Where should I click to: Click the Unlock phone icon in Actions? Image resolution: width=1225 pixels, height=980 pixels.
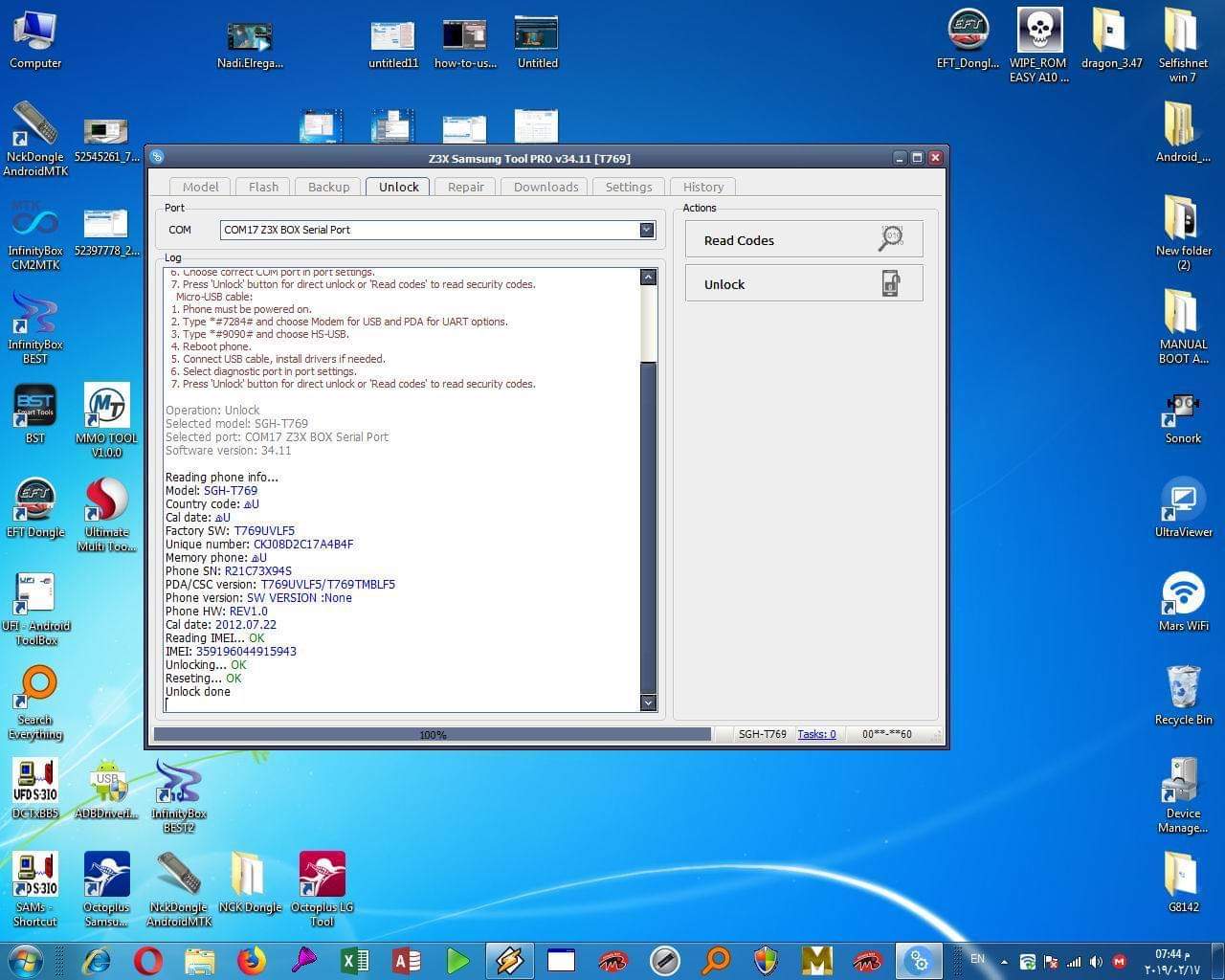click(890, 283)
